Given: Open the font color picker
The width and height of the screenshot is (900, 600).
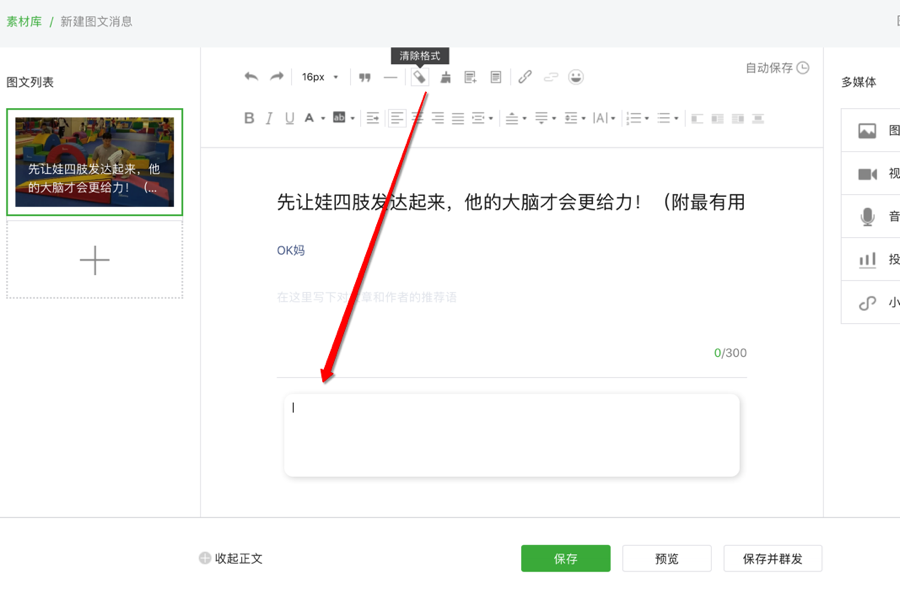Looking at the screenshot, I should (314, 118).
